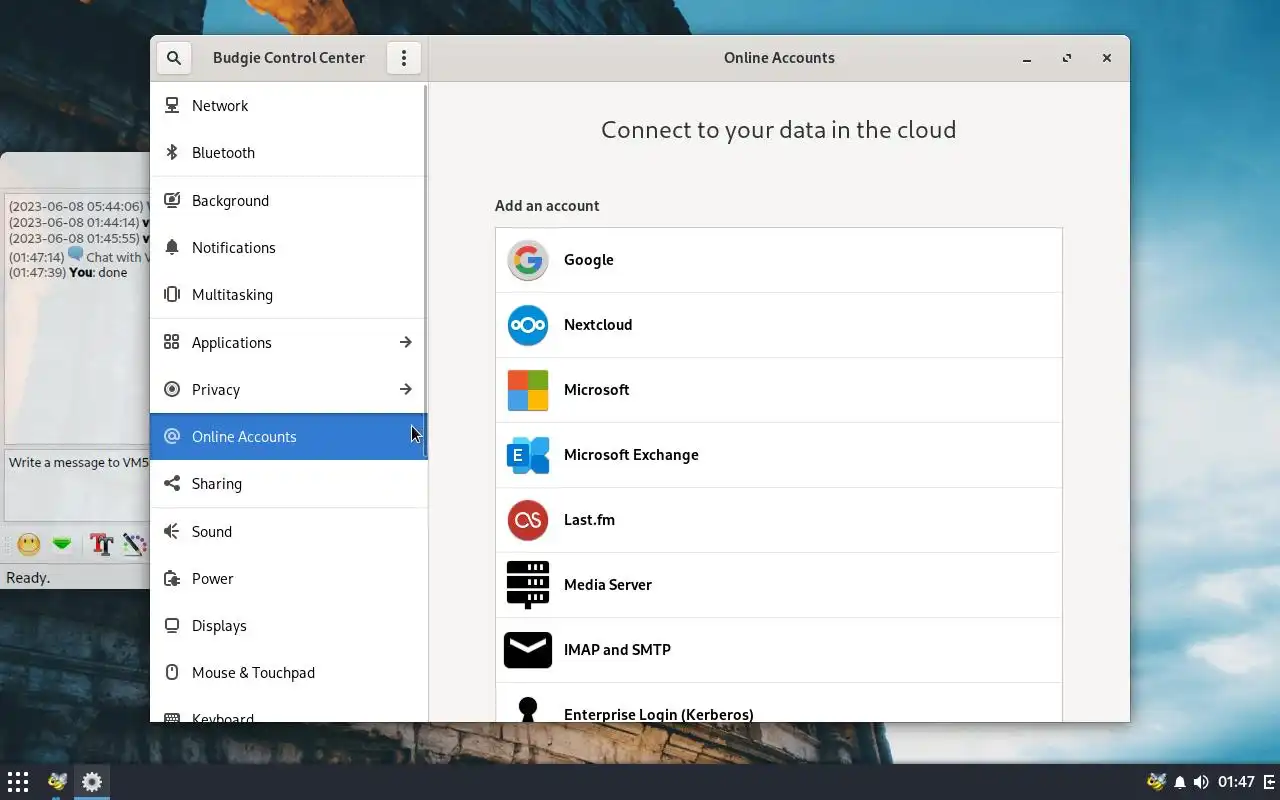The image size is (1280, 800).
Task: Click the Applications grid icon in sidebar
Action: [172, 342]
